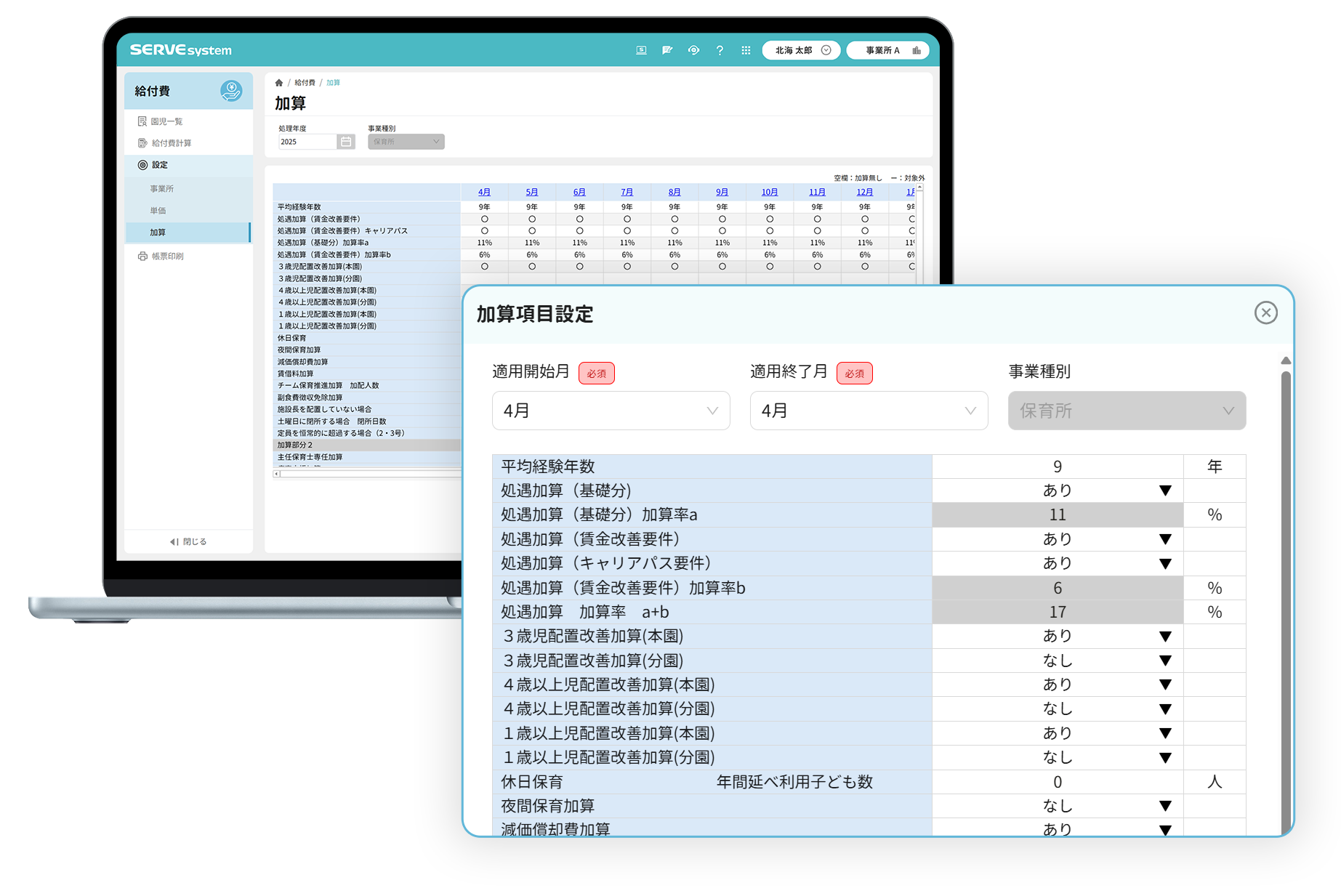
Task: Click the payment screen icon in header
Action: [x=641, y=50]
